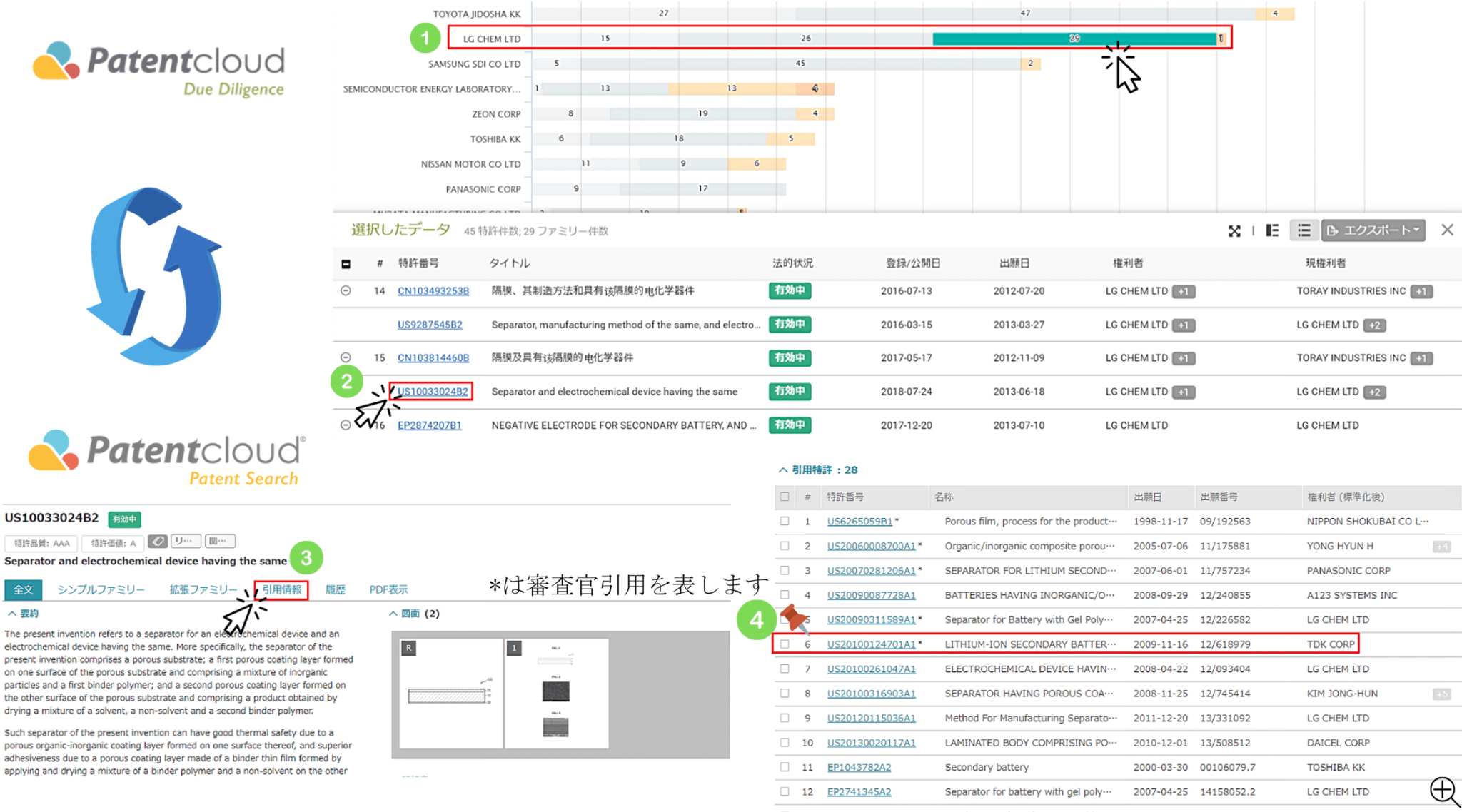
Task: Click the teal LG CHEM LTD bar segment 29
Action: (x=1074, y=39)
